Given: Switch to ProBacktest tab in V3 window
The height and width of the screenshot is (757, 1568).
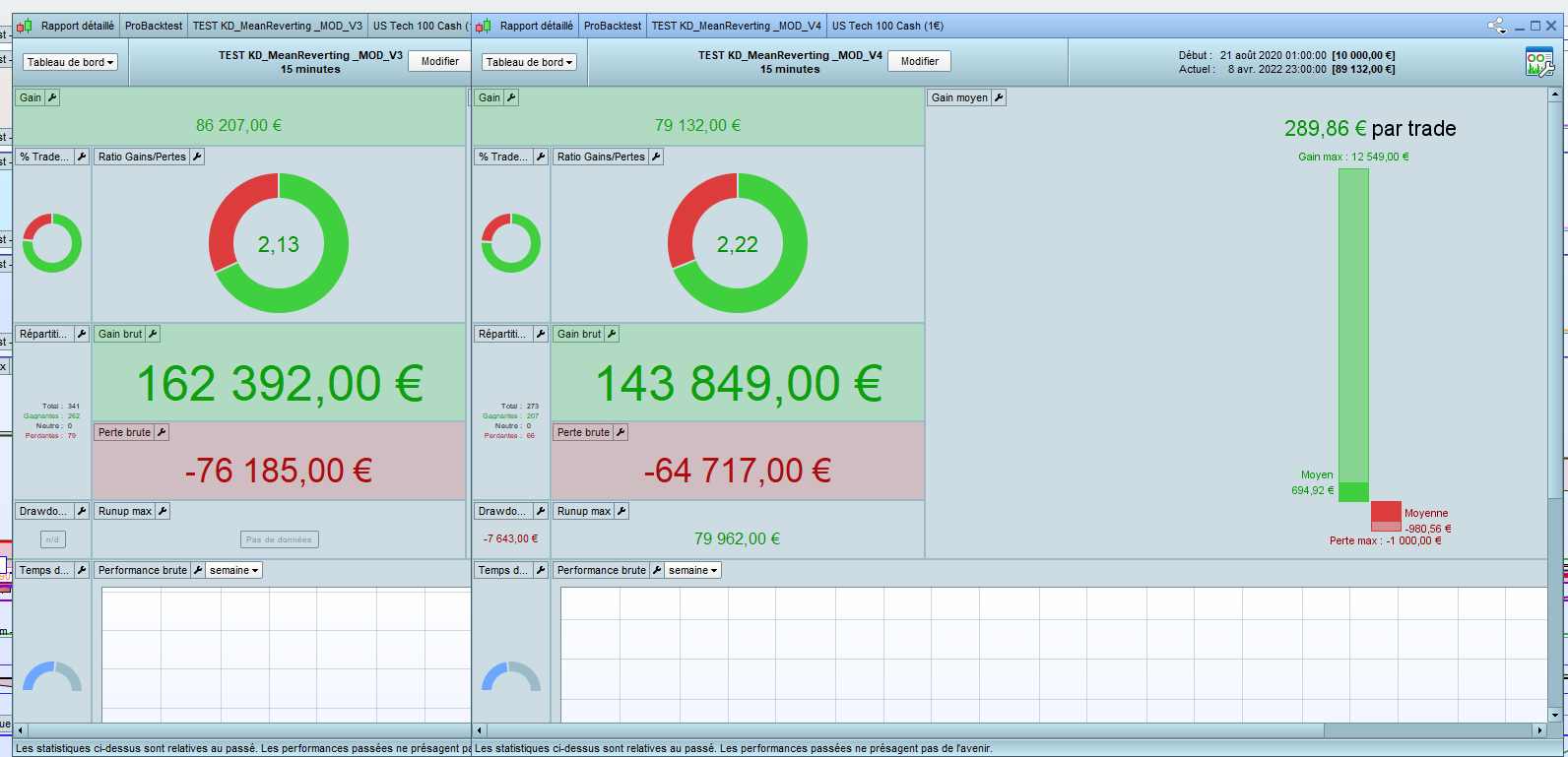Looking at the screenshot, I should pos(154,26).
